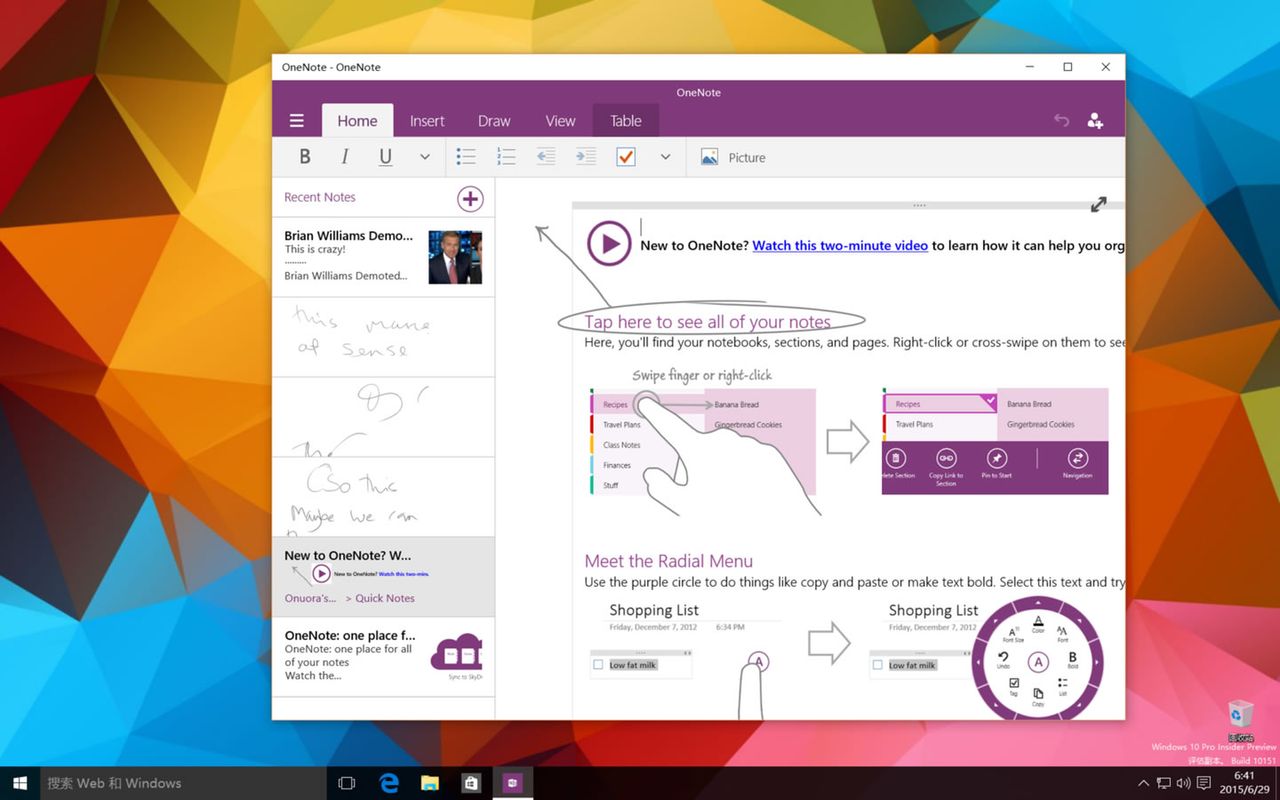The image size is (1280, 800).
Task: Launch Edge browser from taskbar
Action: coord(389,783)
